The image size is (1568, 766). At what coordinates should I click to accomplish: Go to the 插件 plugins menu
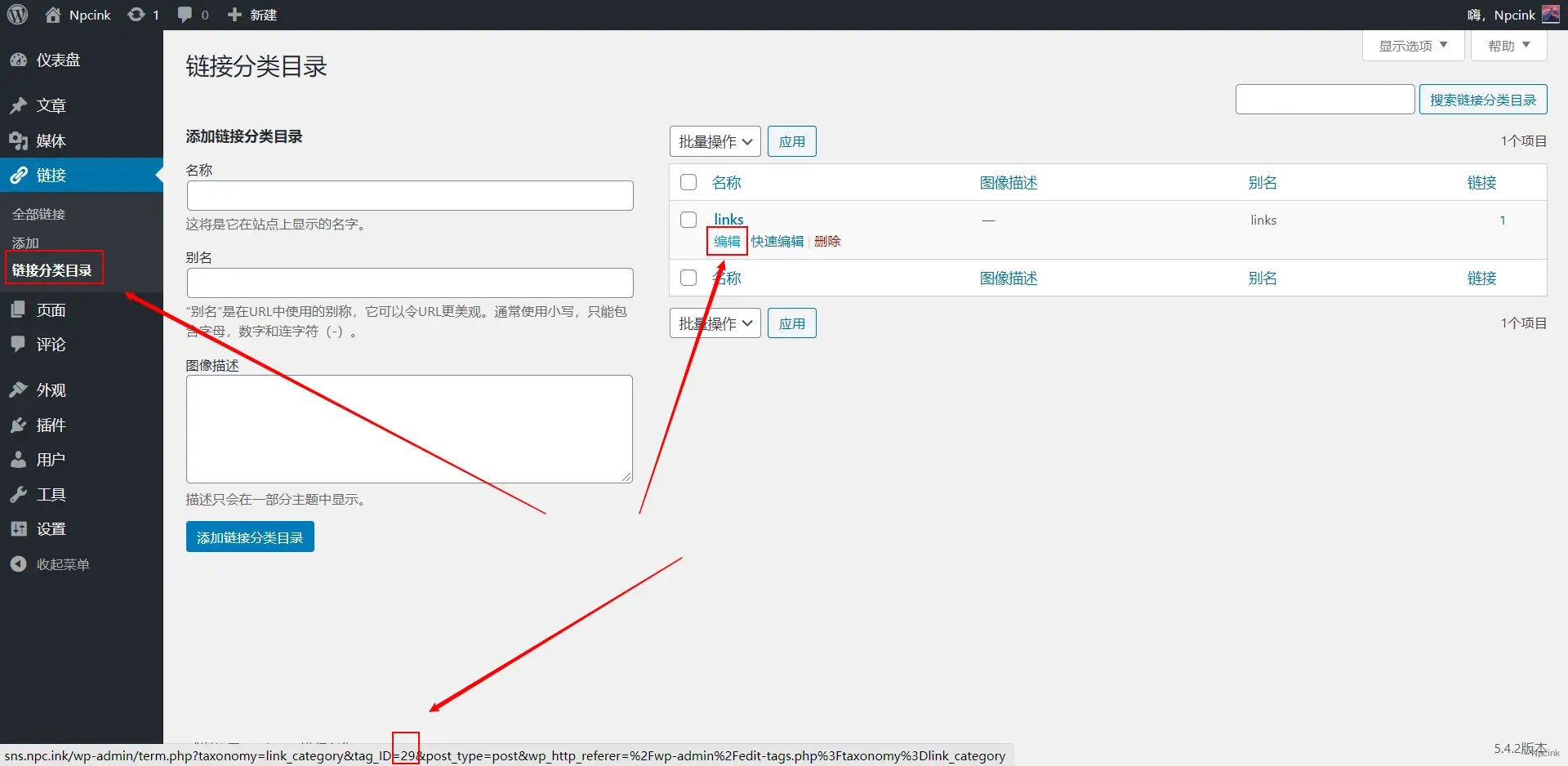[51, 425]
